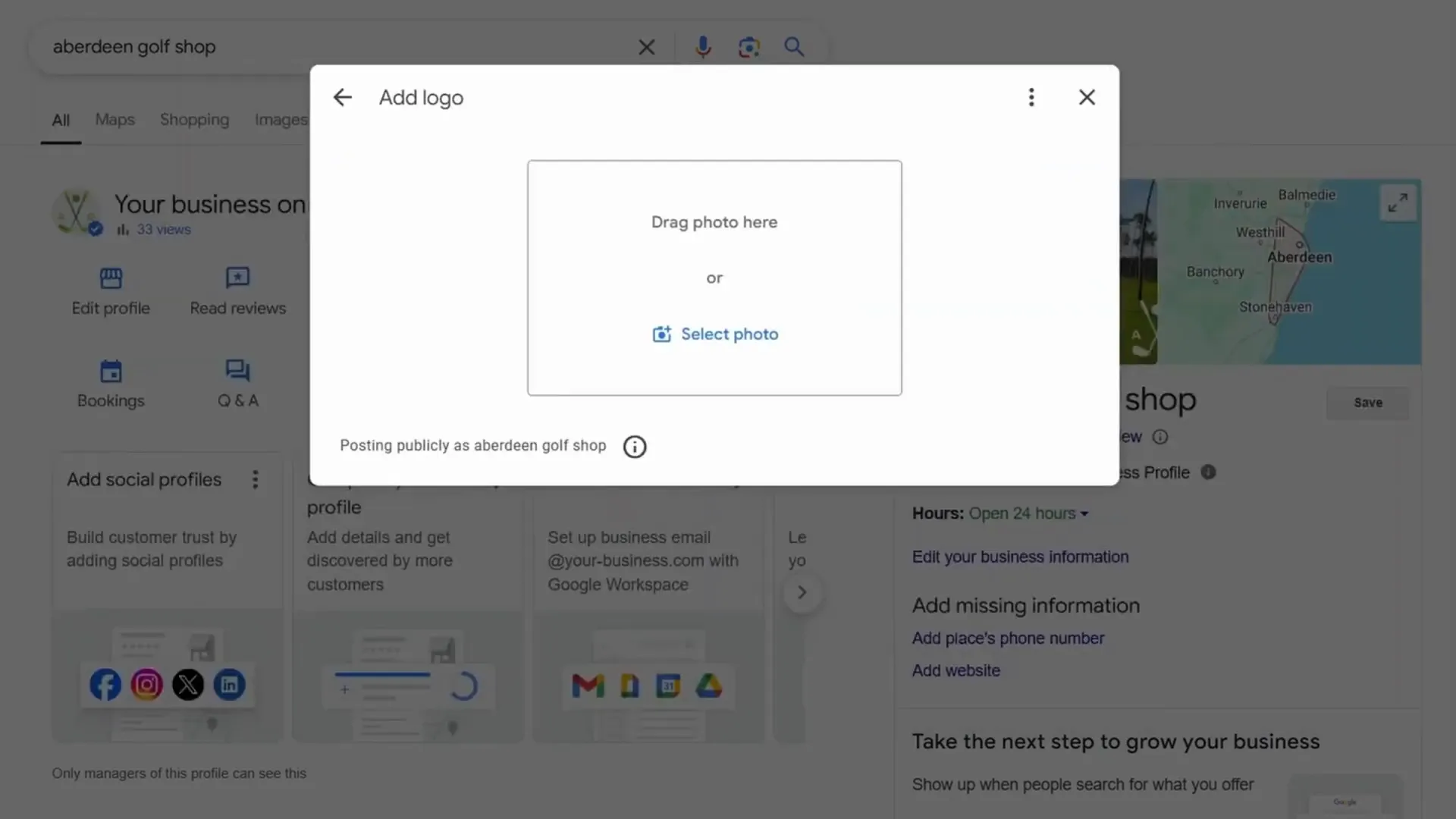Click the X icon on social card
The width and height of the screenshot is (1456, 819).
coord(188,685)
